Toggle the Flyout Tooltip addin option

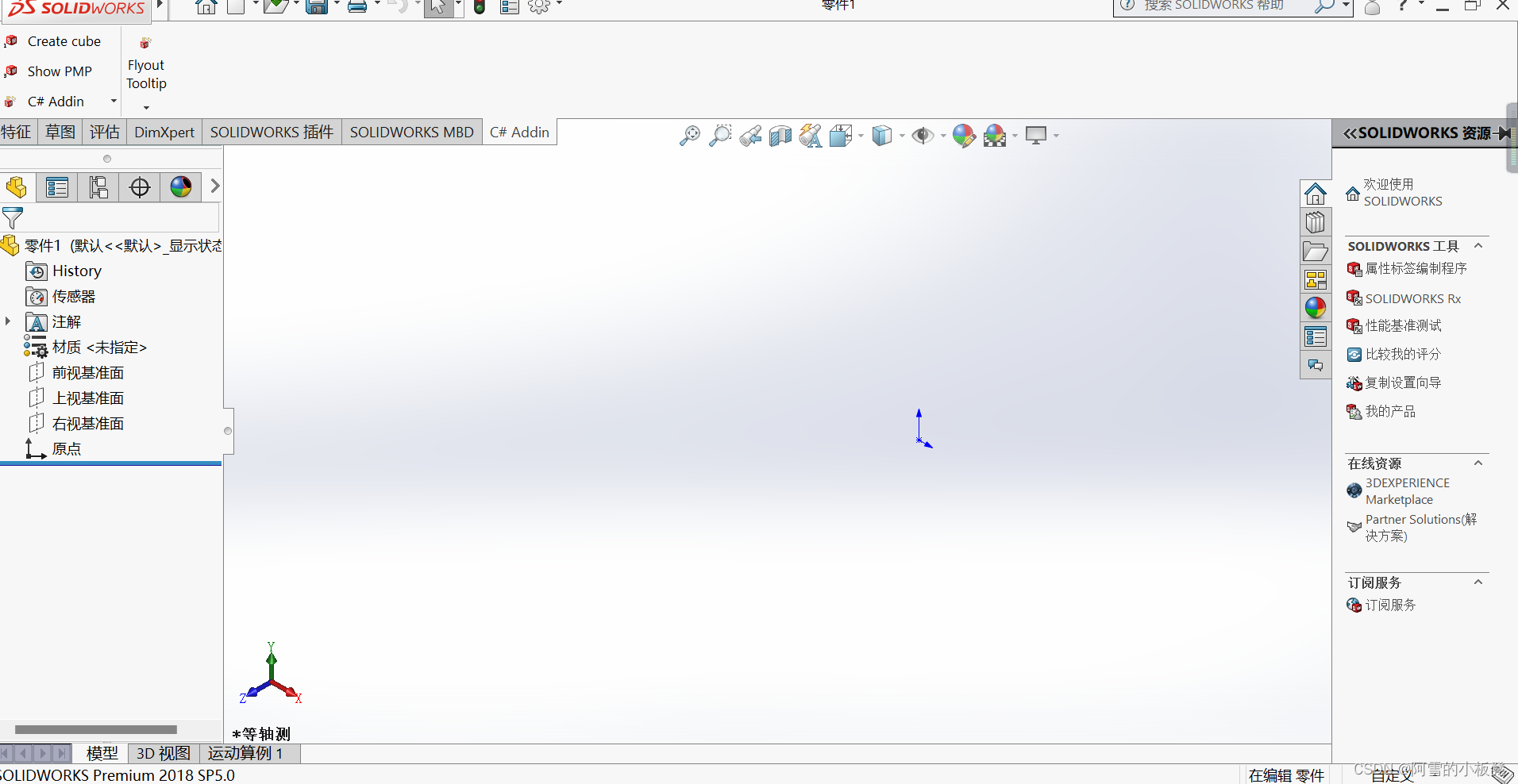[x=146, y=74]
